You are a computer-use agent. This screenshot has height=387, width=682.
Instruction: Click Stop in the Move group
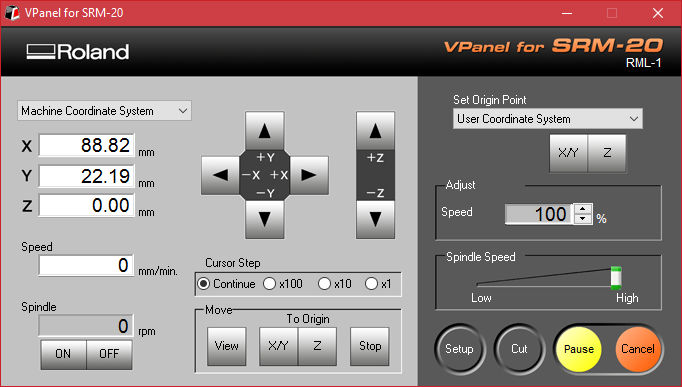pyautogui.click(x=370, y=346)
